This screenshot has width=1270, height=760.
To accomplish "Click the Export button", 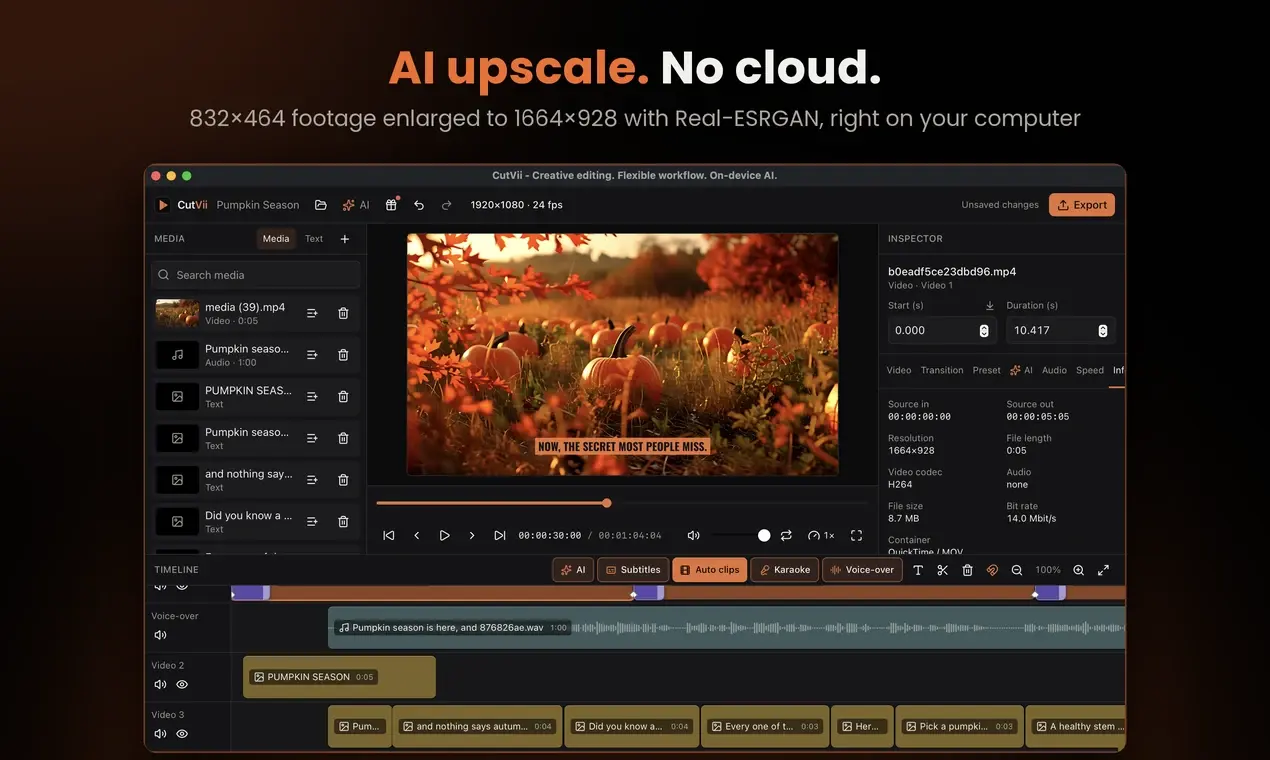I will (1082, 205).
